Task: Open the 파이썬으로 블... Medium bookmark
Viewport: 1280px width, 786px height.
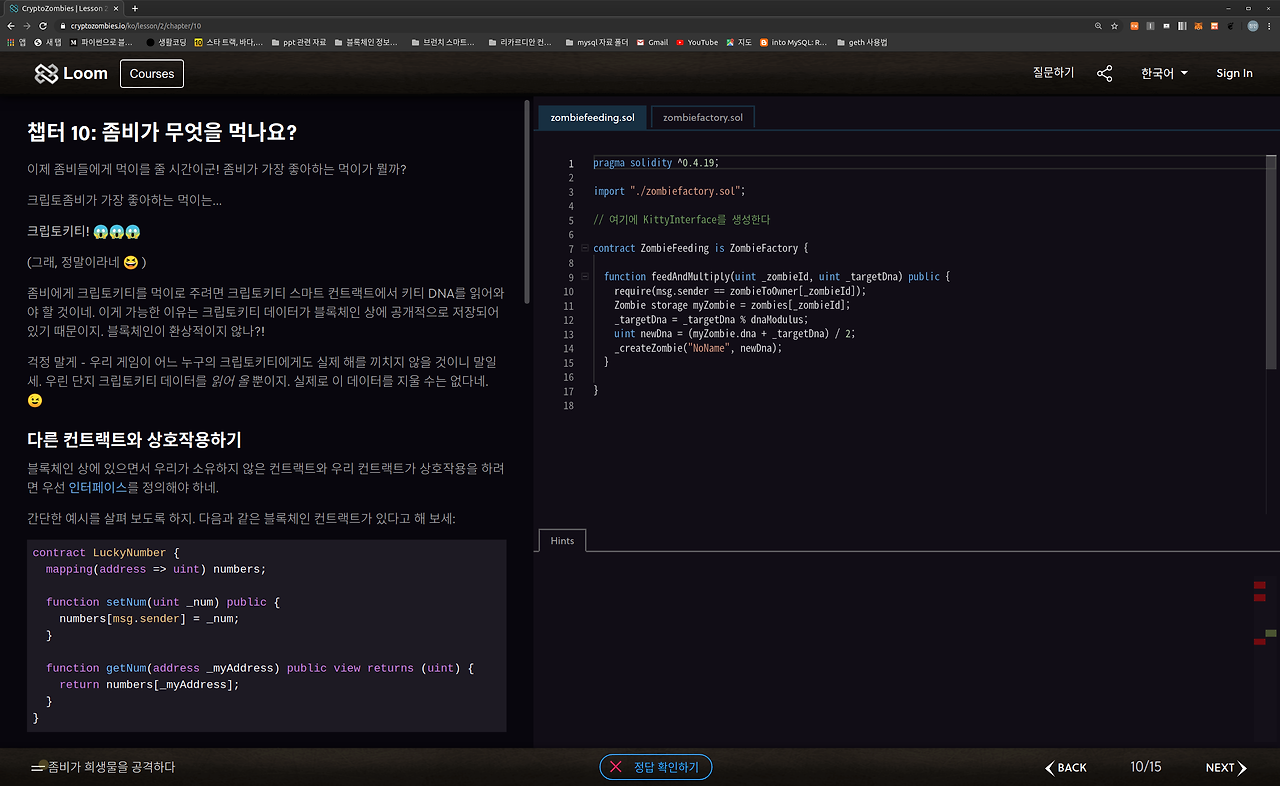Action: click(x=101, y=42)
